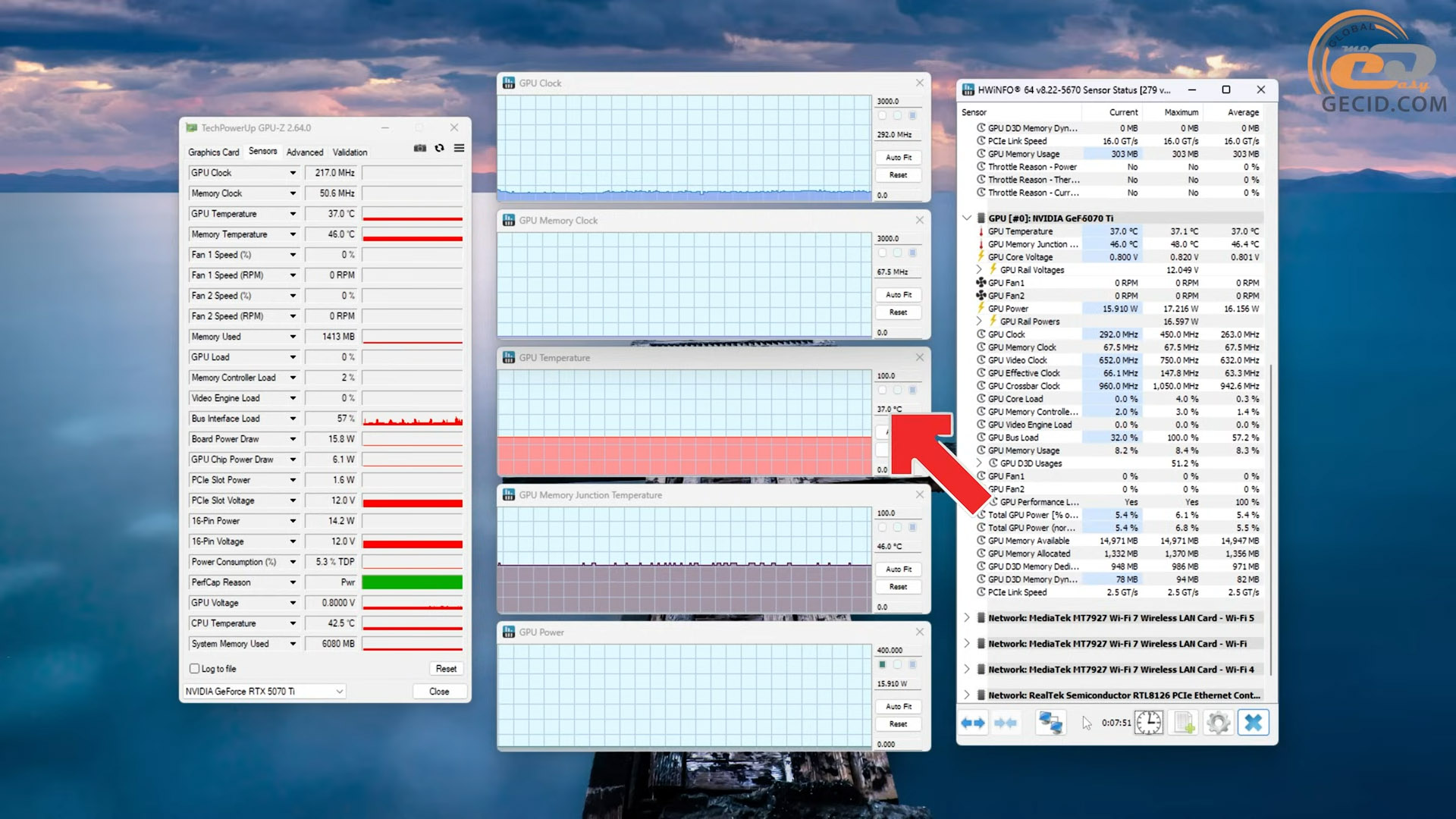Click the Close button in GPU-Z
The height and width of the screenshot is (819, 1456).
pos(439,692)
